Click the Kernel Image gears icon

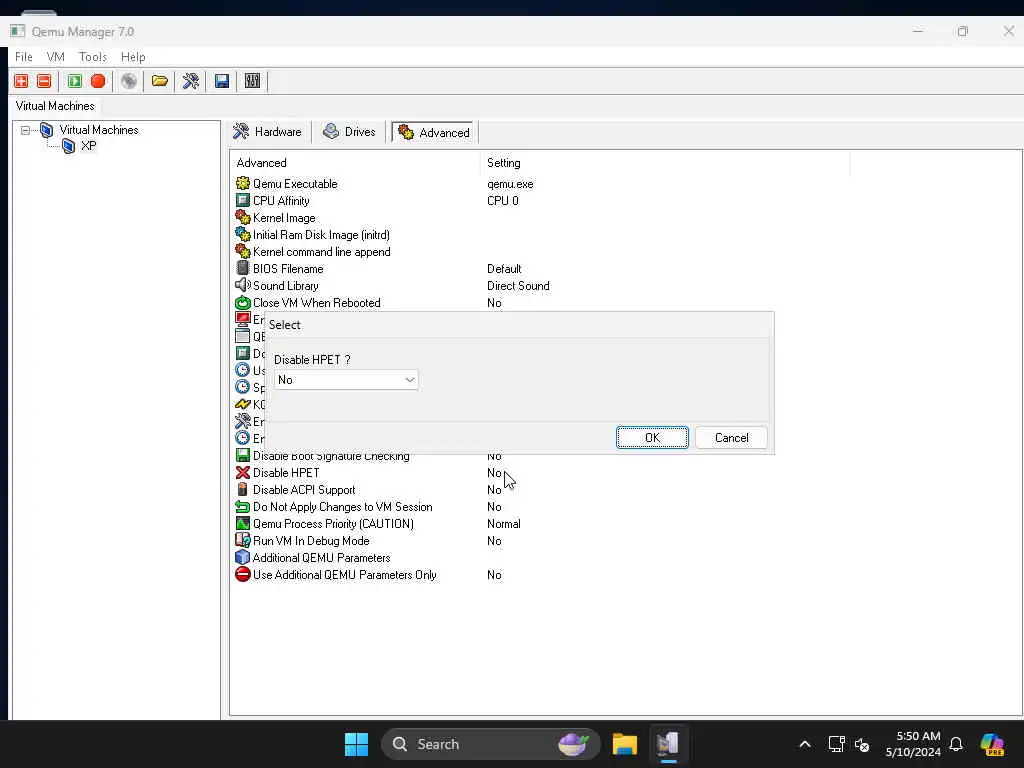pyautogui.click(x=243, y=217)
